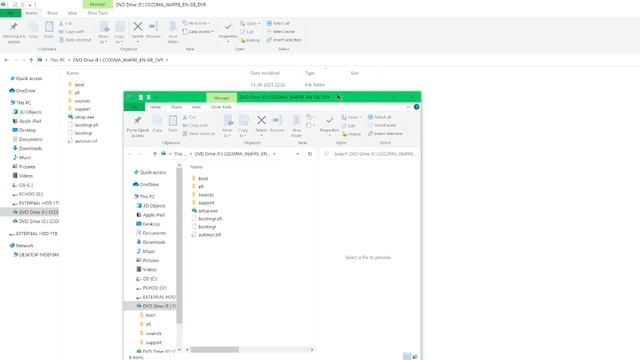Select OS (C:) in front window navigation pane
Viewport: 640px width, 360px height.
pos(146,279)
